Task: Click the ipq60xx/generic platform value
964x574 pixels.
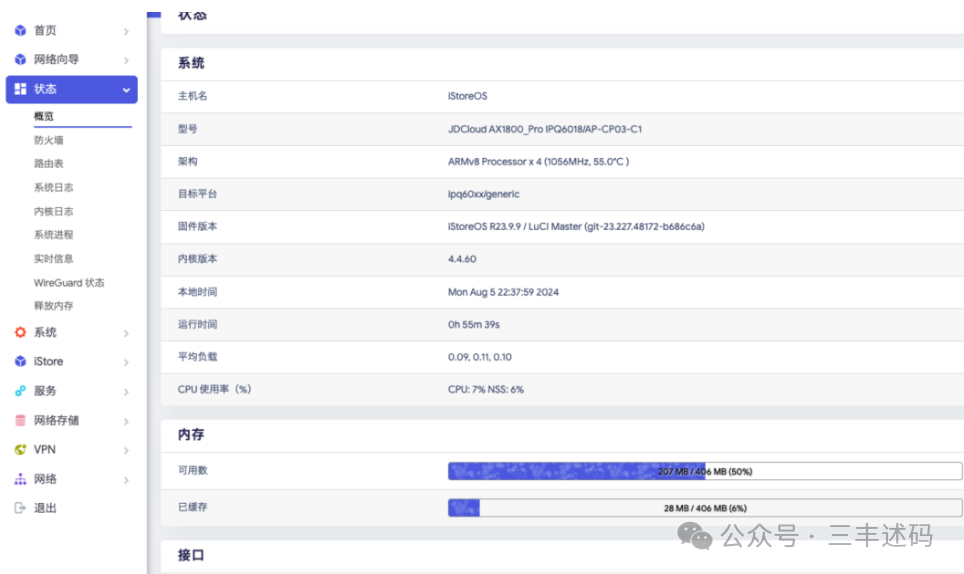Action: [483, 194]
